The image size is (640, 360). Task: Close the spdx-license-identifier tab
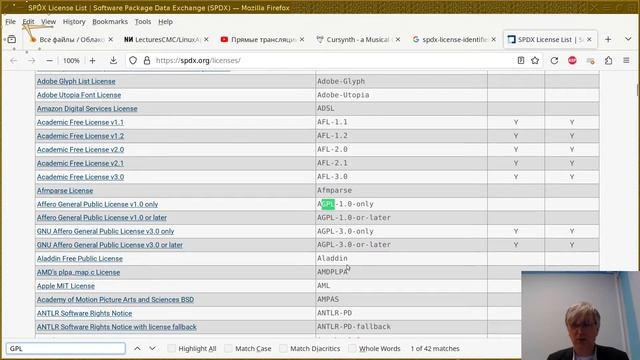tap(493, 39)
